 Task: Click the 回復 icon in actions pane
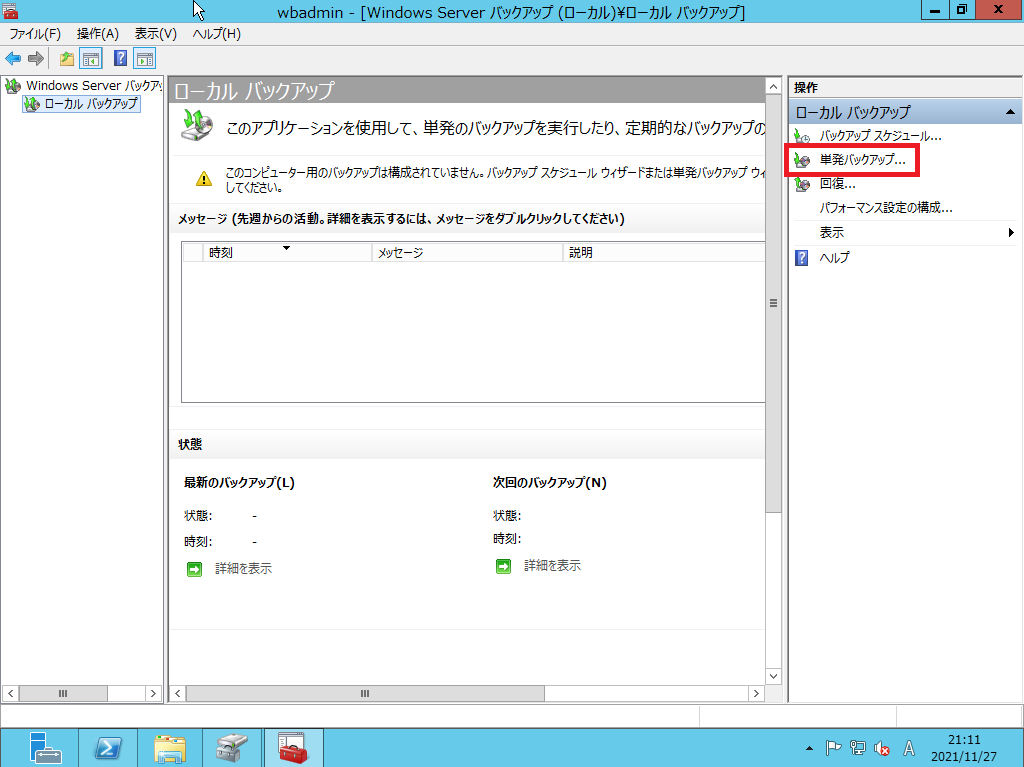(802, 184)
